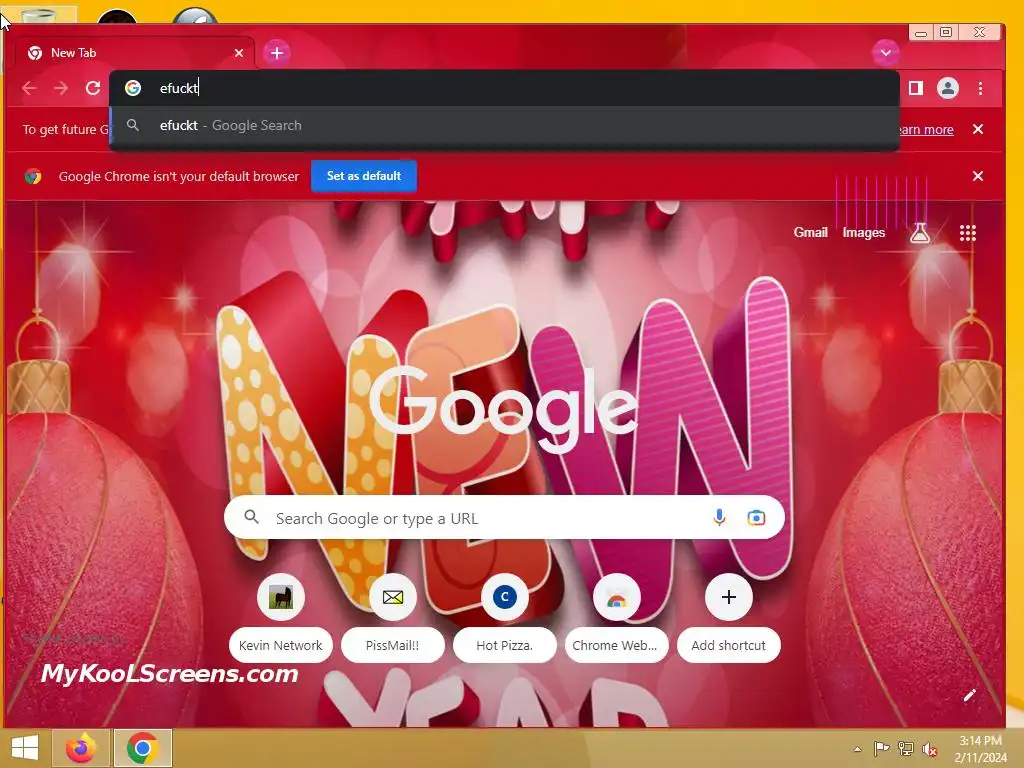
Task: Click the address bar showing efuckt
Action: click(504, 88)
